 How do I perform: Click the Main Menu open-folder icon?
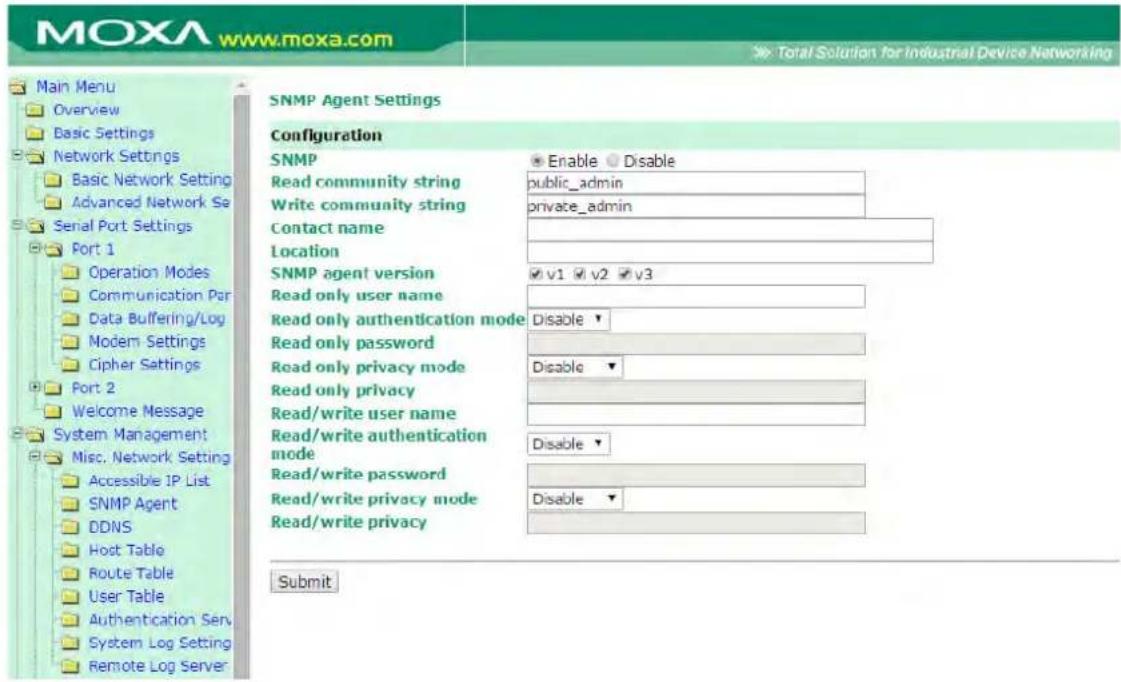pos(18,87)
